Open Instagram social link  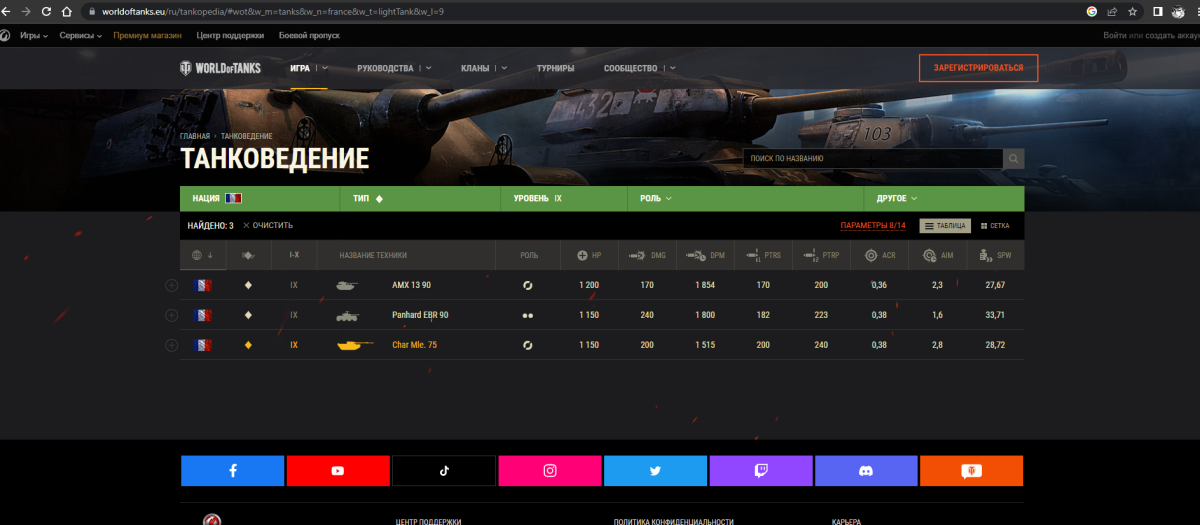pyautogui.click(x=549, y=470)
